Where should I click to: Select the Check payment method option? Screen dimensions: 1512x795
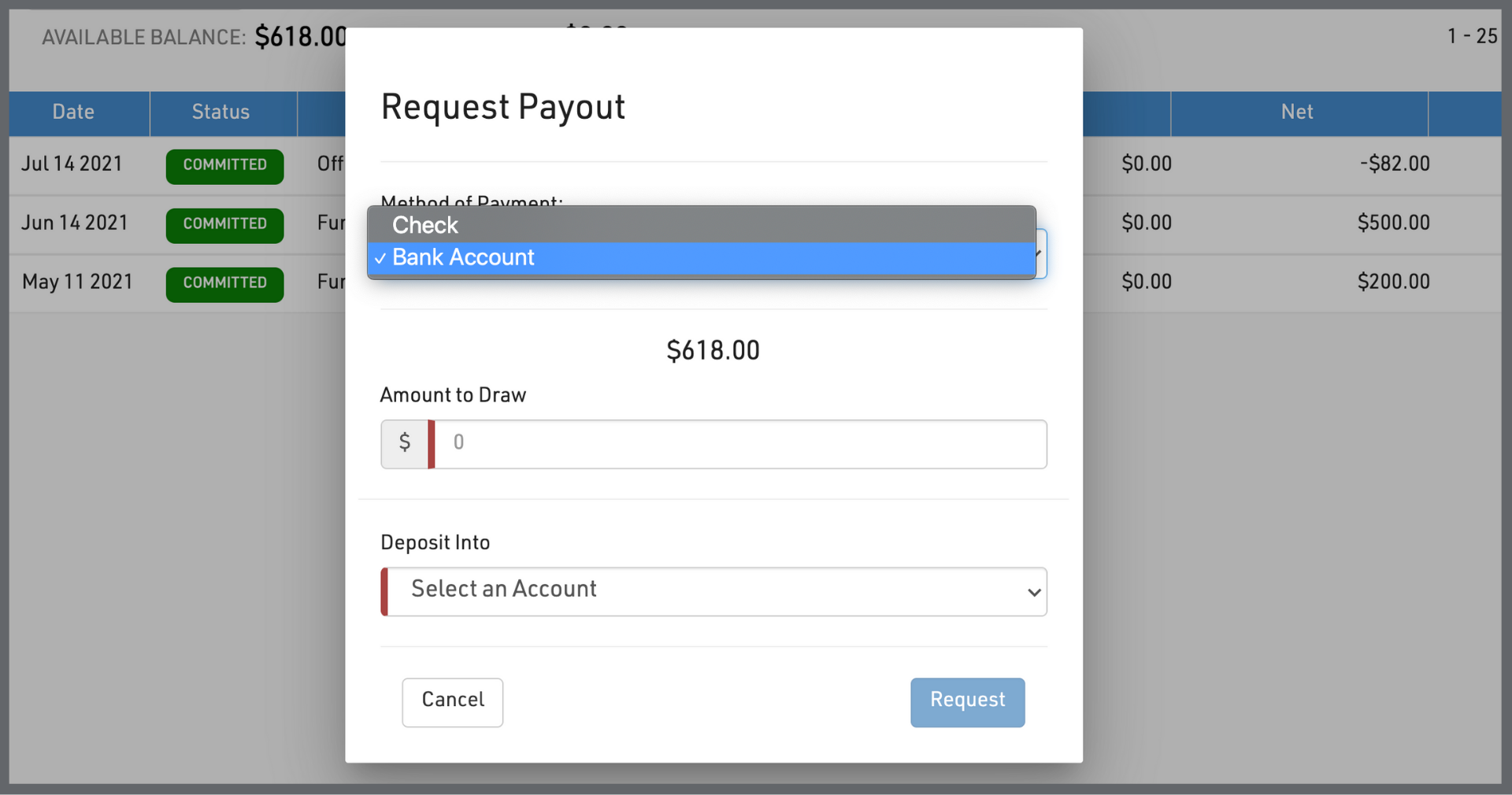pos(425,225)
